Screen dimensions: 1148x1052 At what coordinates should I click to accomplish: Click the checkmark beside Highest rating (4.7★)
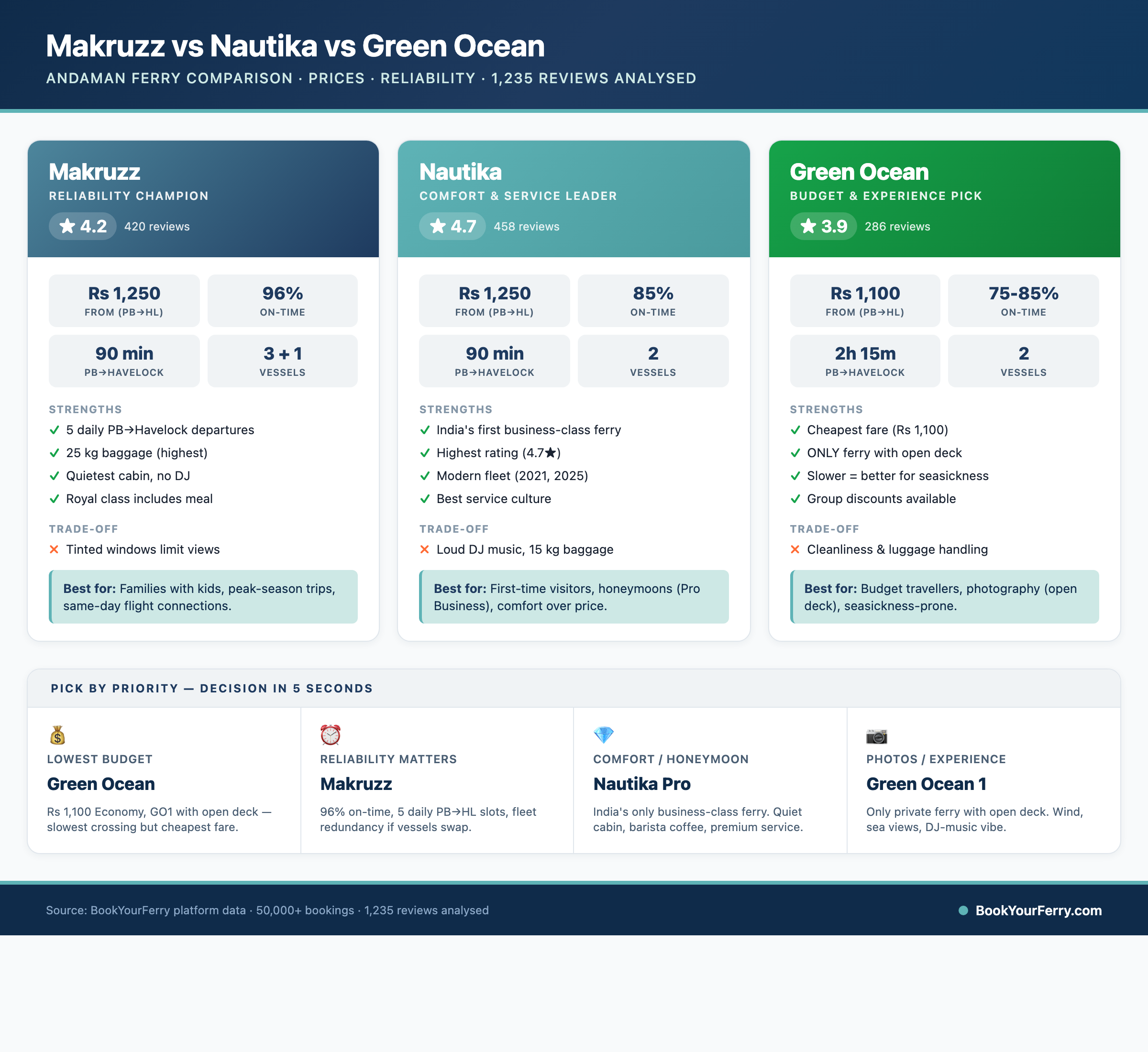click(424, 453)
